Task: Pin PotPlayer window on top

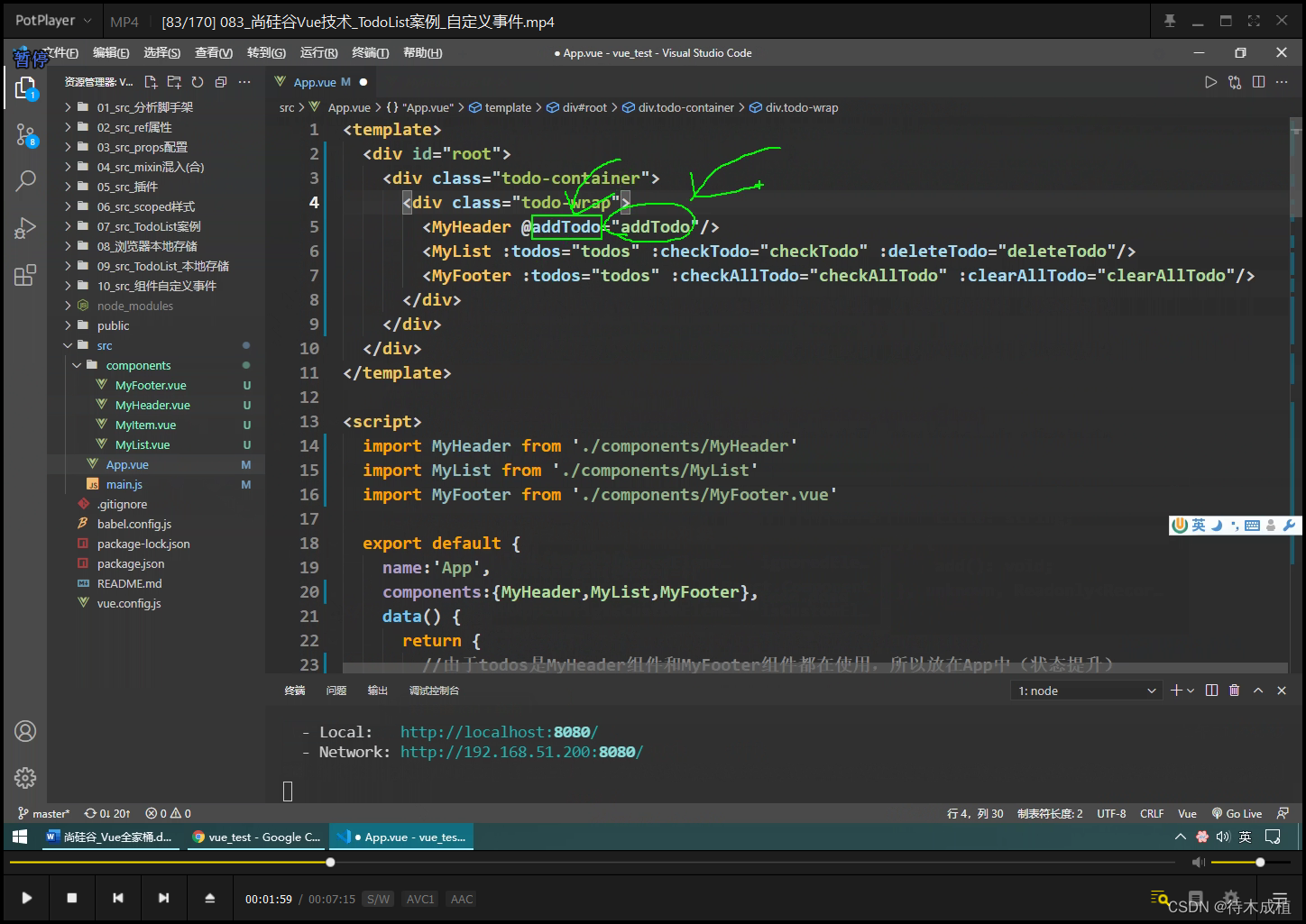Action: [x=1170, y=21]
